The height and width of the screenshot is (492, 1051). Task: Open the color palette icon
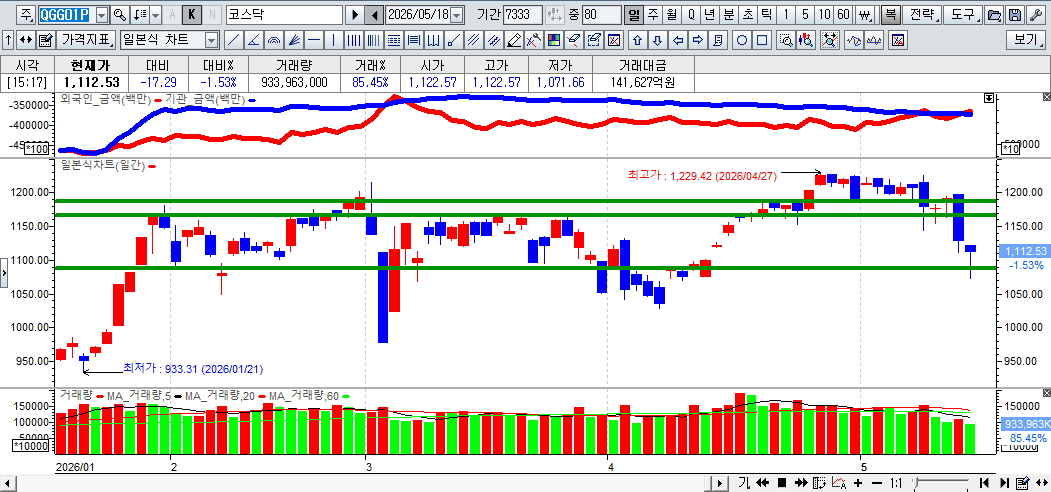pyautogui.click(x=554, y=41)
